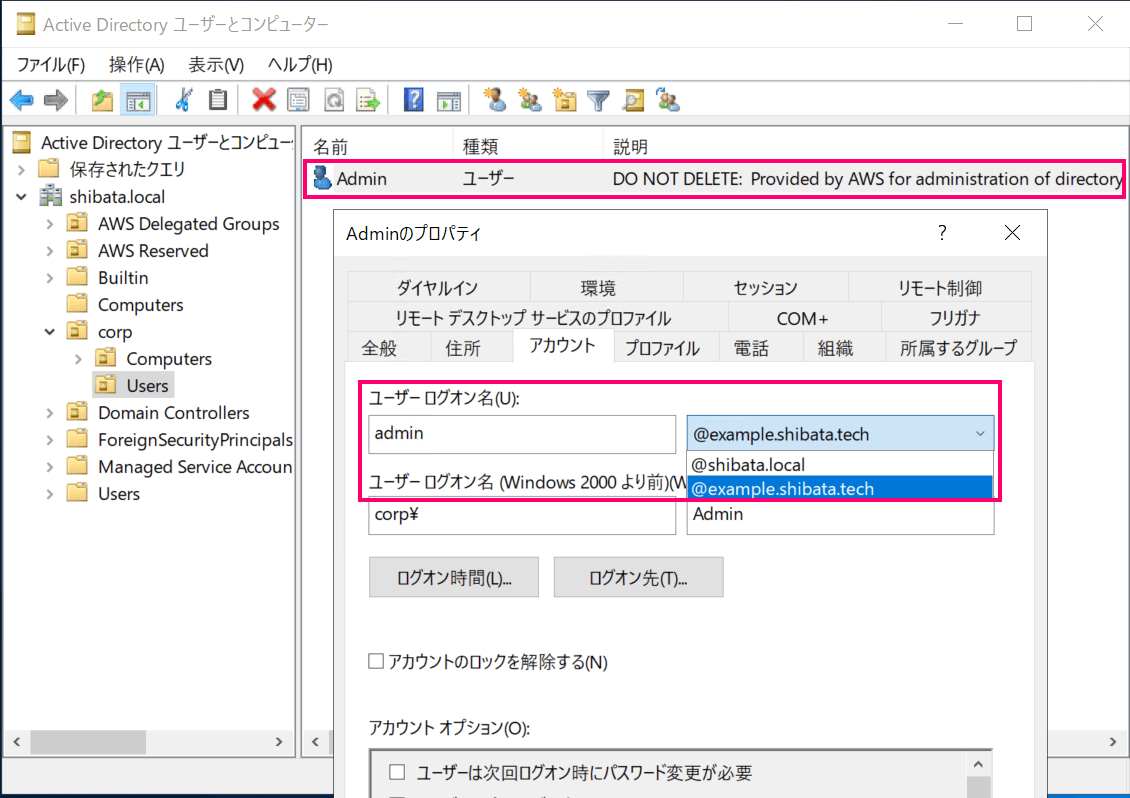Click the user logon name field containing admin
This screenshot has height=798, width=1130.
522,434
